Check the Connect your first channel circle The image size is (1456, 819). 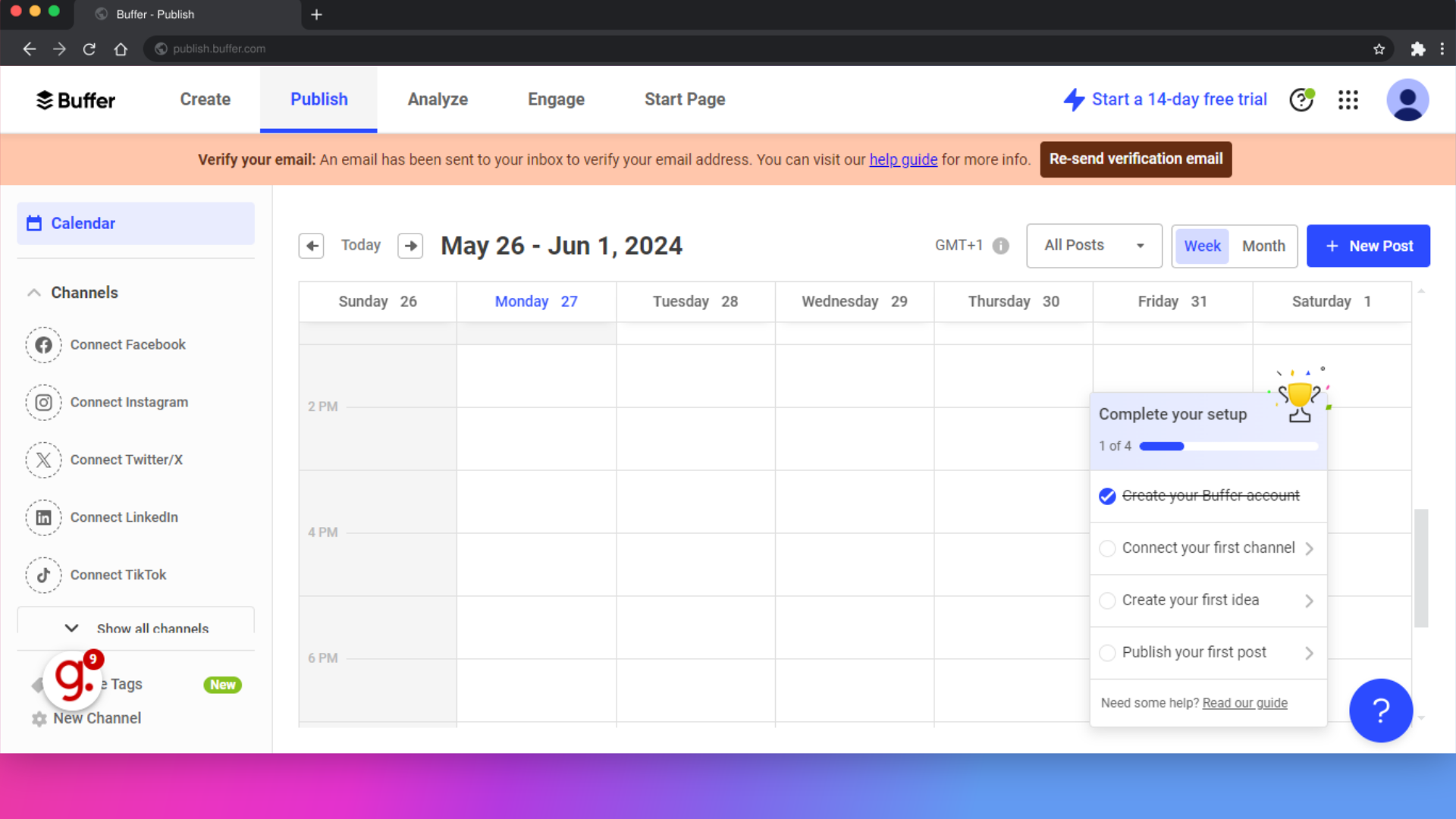coord(1107,548)
